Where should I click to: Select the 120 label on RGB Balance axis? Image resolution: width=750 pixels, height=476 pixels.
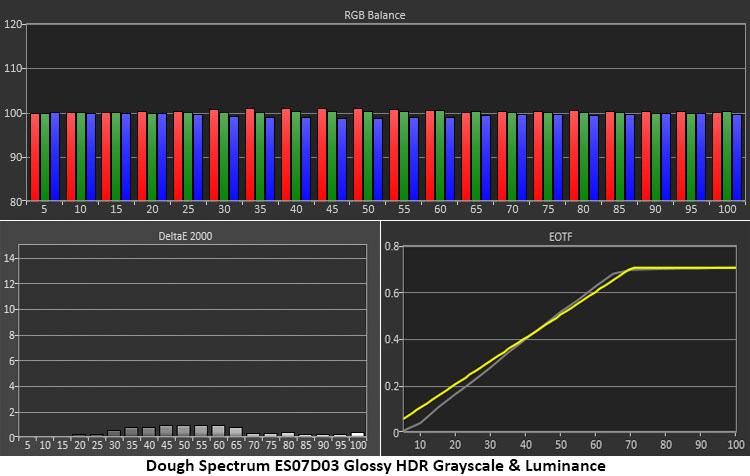click(12, 24)
